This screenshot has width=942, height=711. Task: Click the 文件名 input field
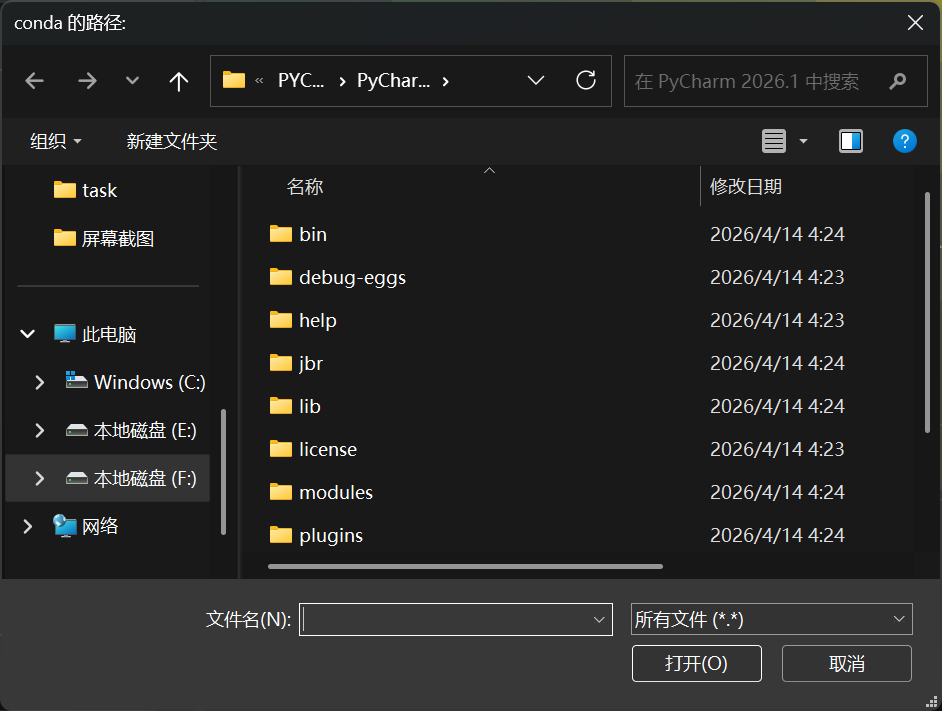tap(445, 620)
